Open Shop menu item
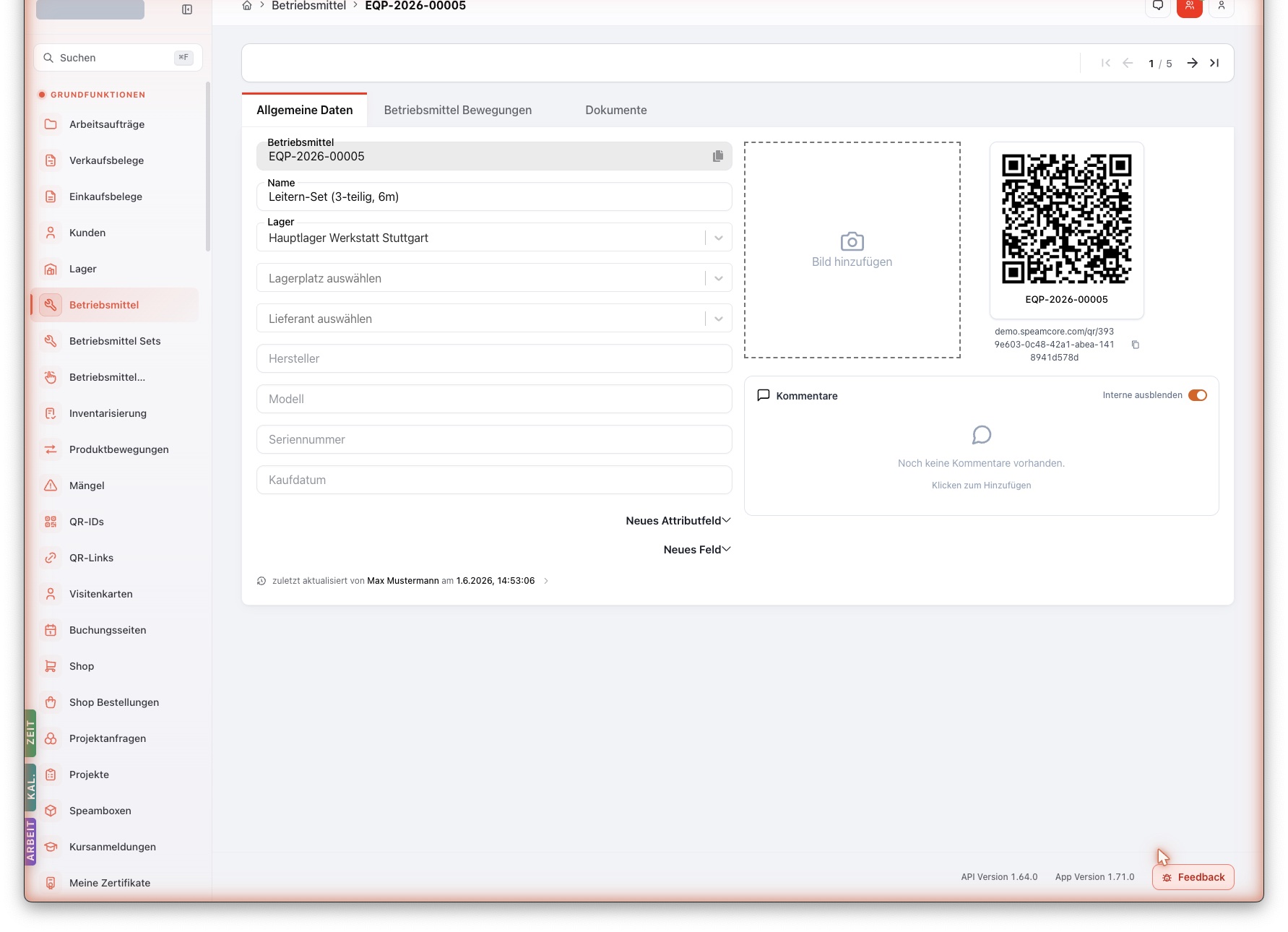 114,666
